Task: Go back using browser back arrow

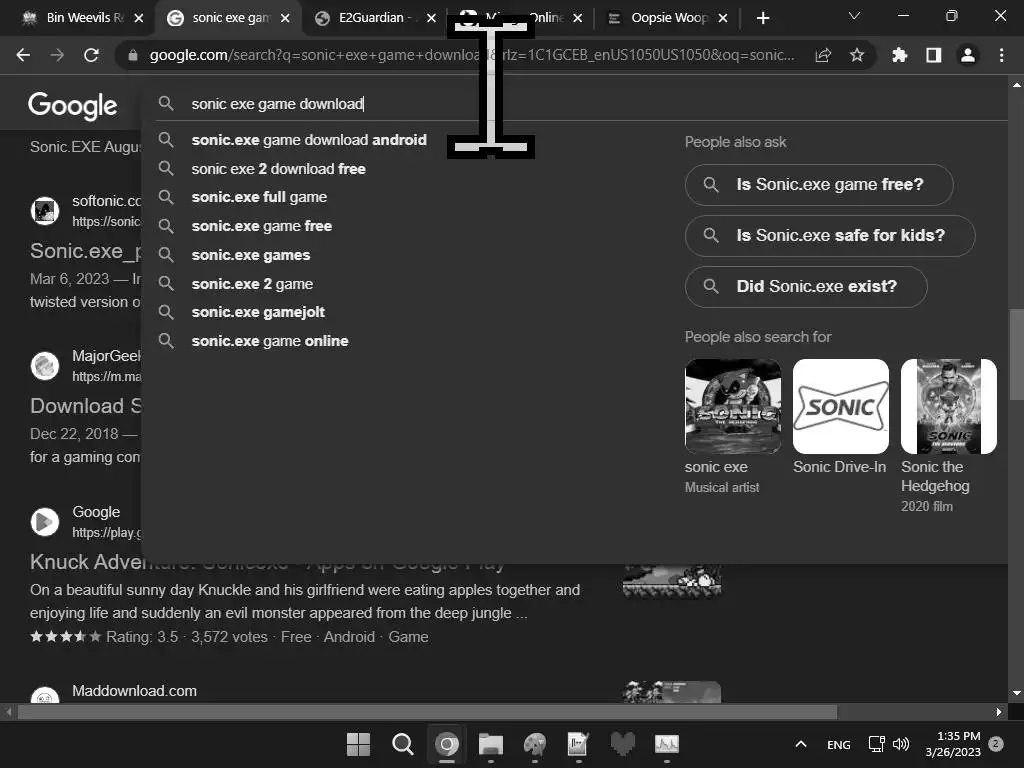Action: pyautogui.click(x=24, y=56)
